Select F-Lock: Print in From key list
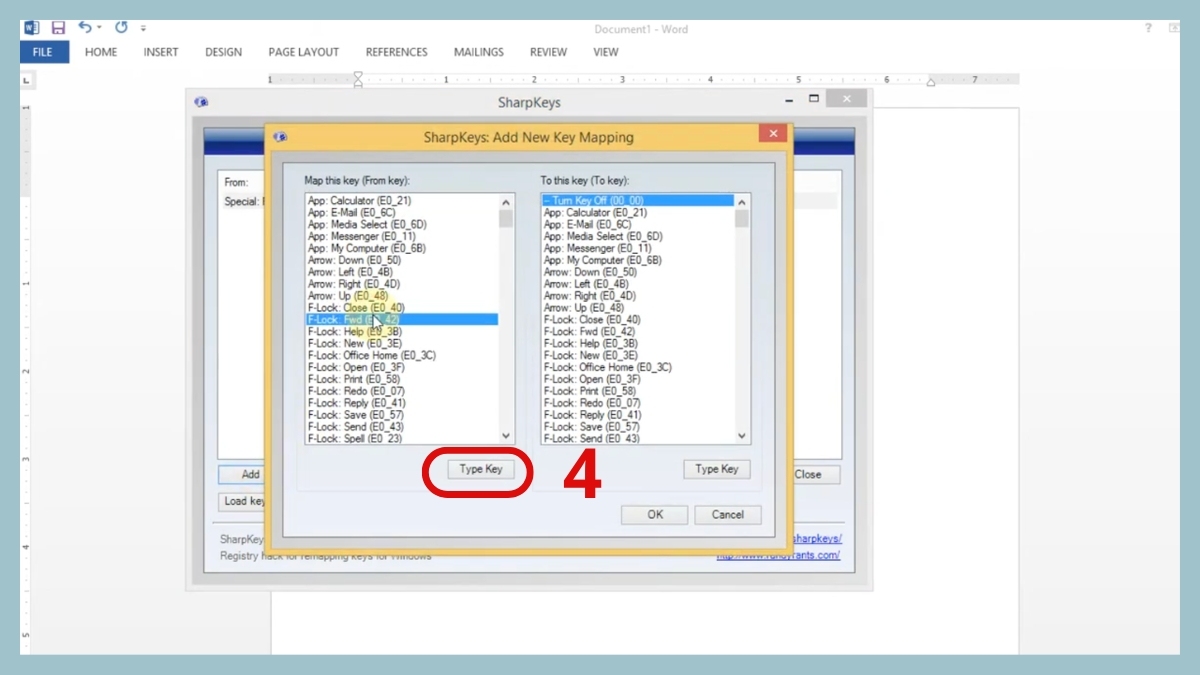1200x675 pixels. 402,379
